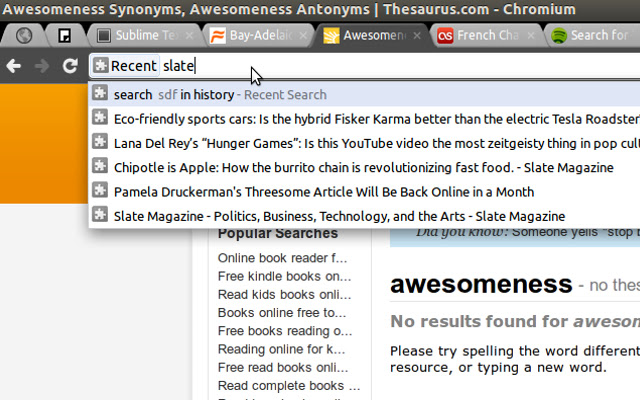The image size is (640, 400).
Task: Switch to the Spotify Search for tab
Action: point(592,36)
